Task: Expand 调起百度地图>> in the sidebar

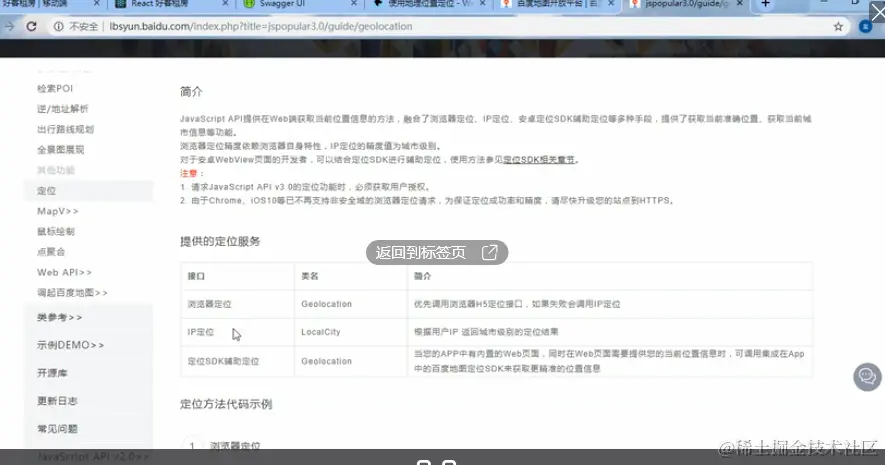Action: (72, 293)
